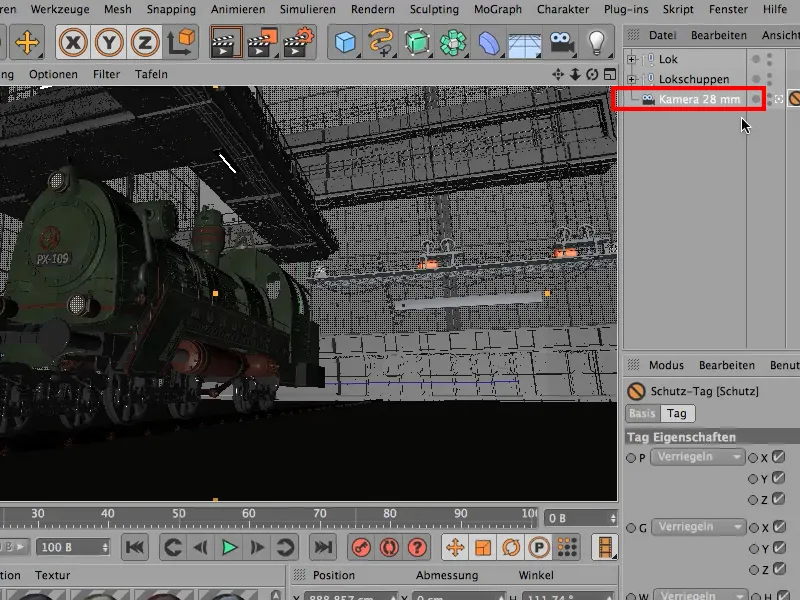
Task: Open the Werkzeuge menu
Action: tap(60, 9)
